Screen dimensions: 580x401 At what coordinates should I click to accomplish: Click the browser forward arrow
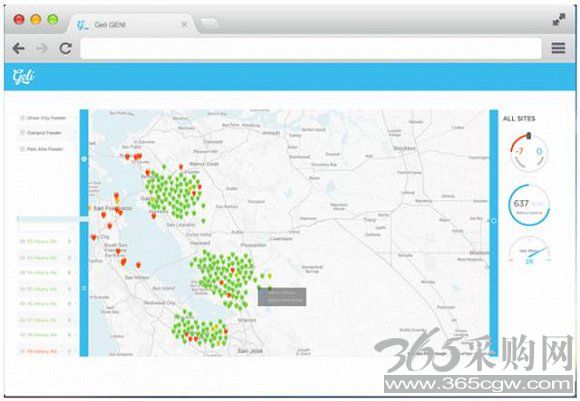(x=42, y=48)
